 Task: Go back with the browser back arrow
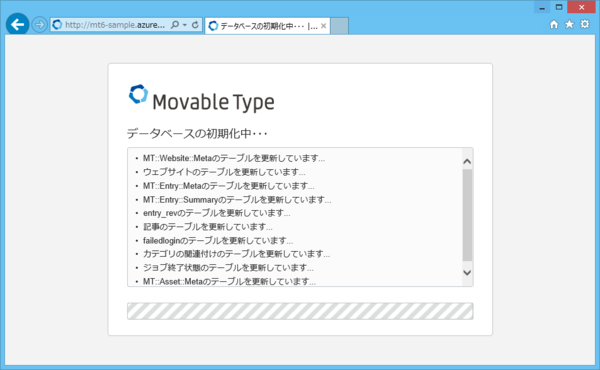click(x=18, y=24)
